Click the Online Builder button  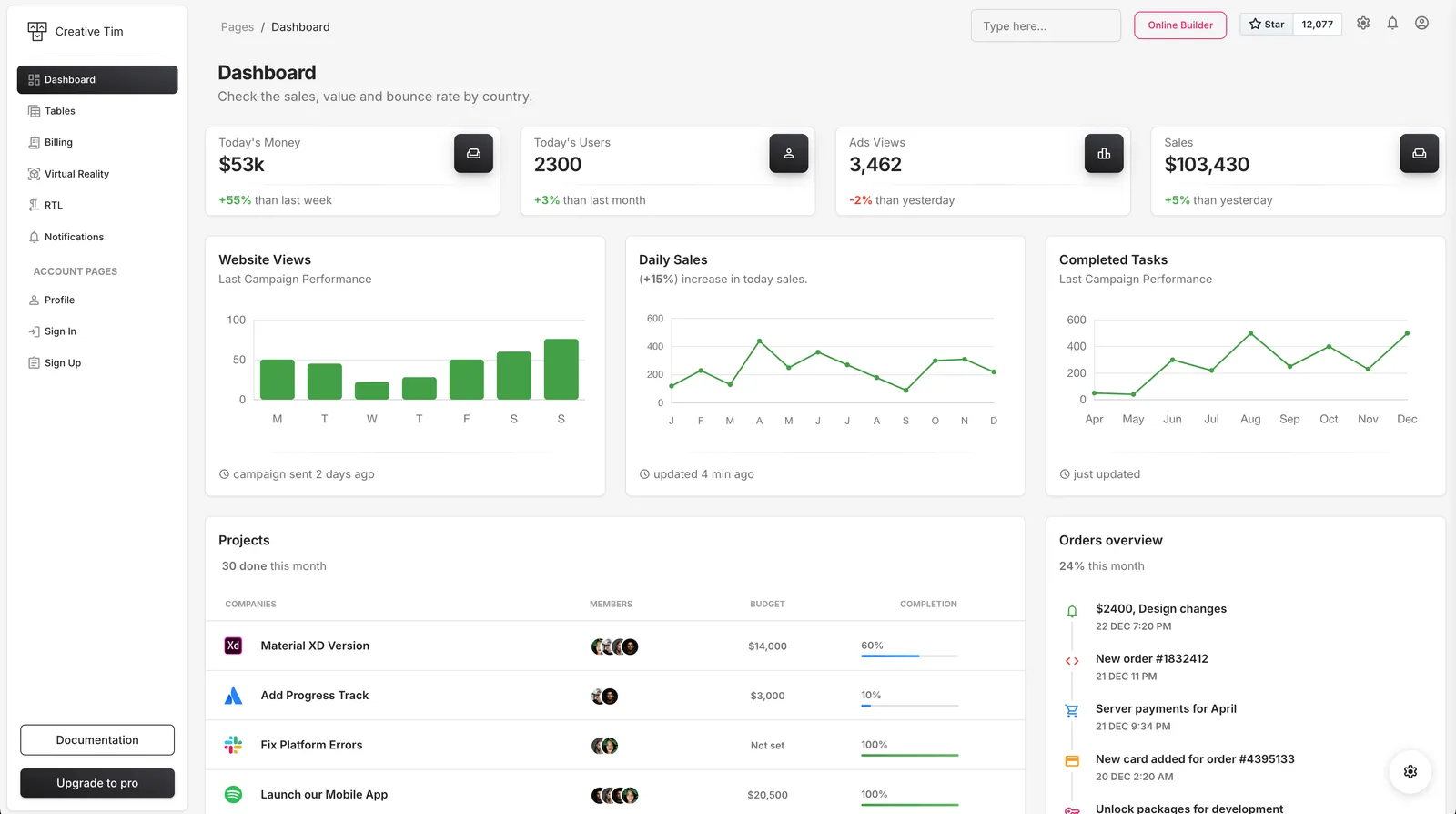coord(1180,25)
